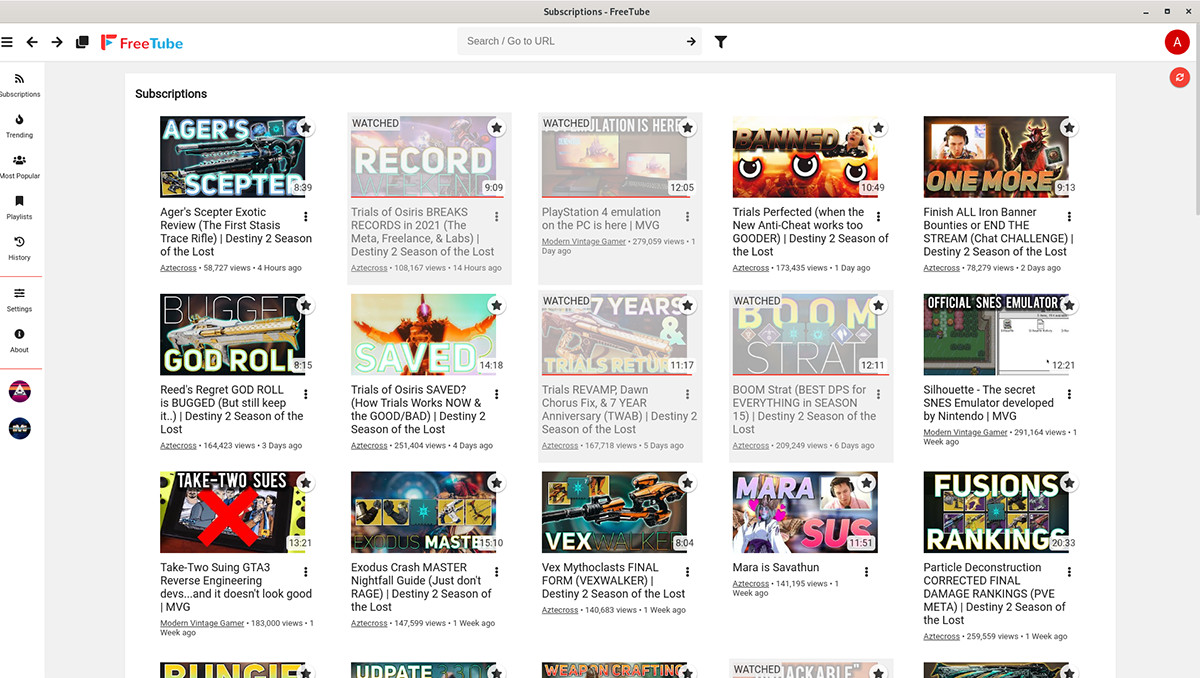Favorite the Vex Mythoclasts video
The height and width of the screenshot is (678, 1200).
(x=687, y=483)
